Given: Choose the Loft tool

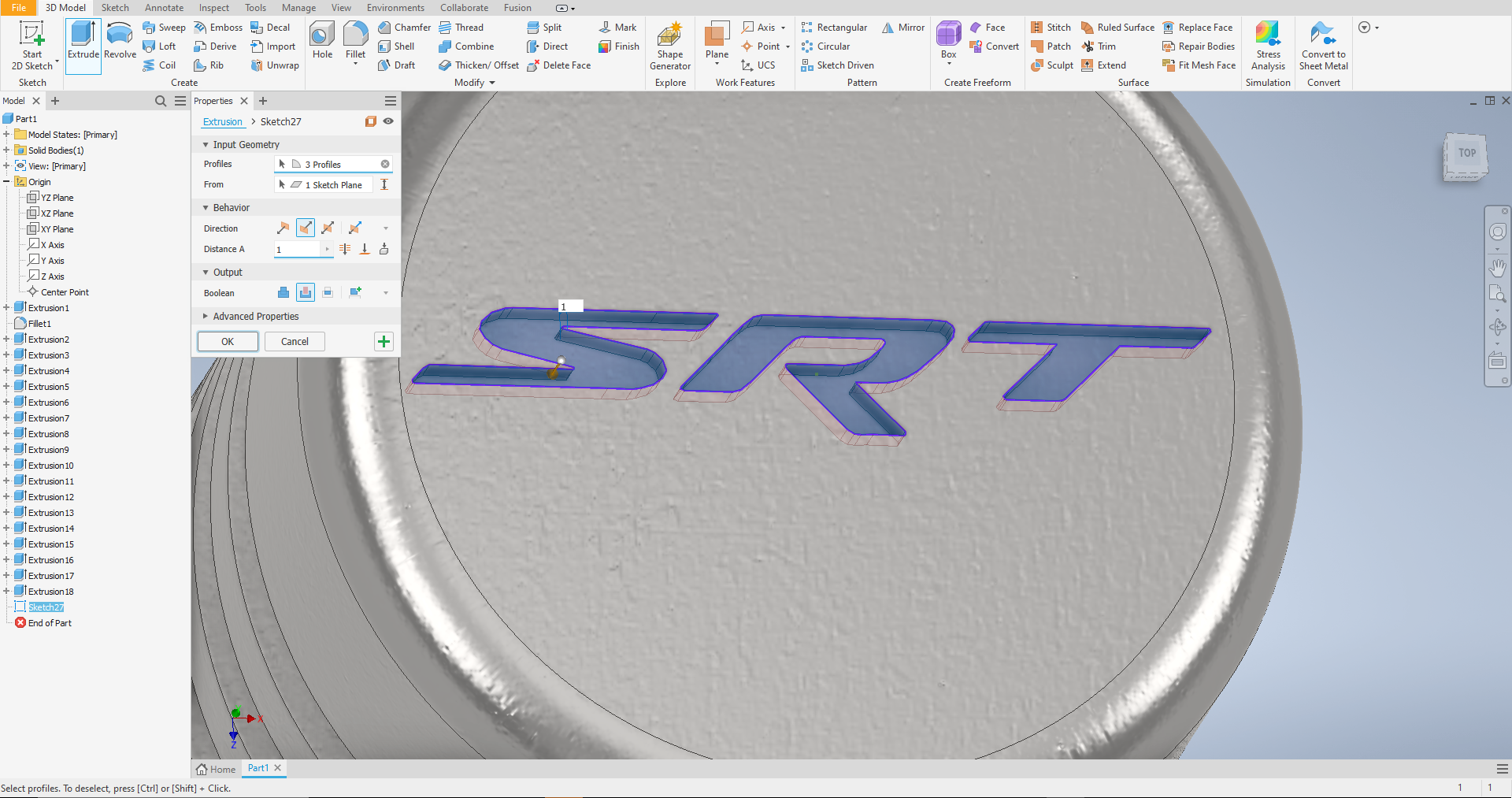Looking at the screenshot, I should point(159,46).
